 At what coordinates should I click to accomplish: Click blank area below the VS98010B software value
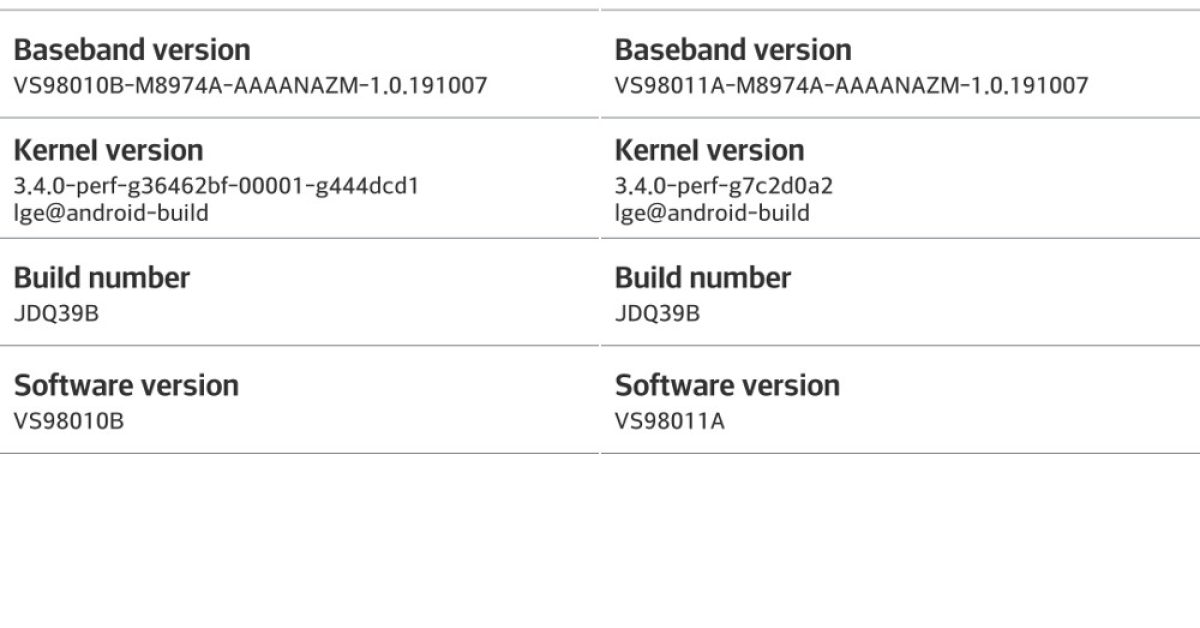pyautogui.click(x=300, y=540)
